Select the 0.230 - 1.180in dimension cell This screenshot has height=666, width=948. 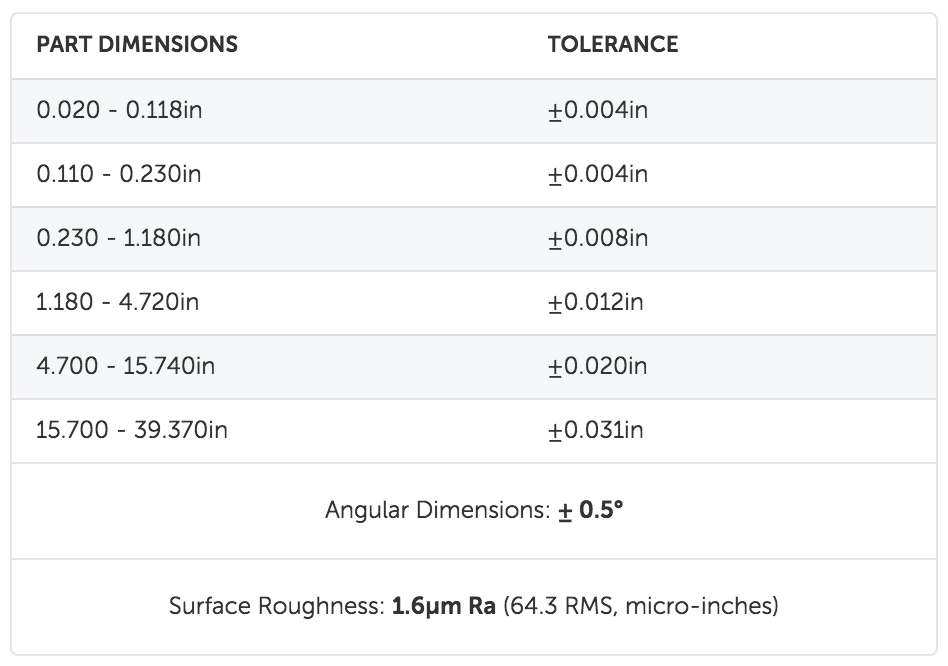[x=118, y=238]
